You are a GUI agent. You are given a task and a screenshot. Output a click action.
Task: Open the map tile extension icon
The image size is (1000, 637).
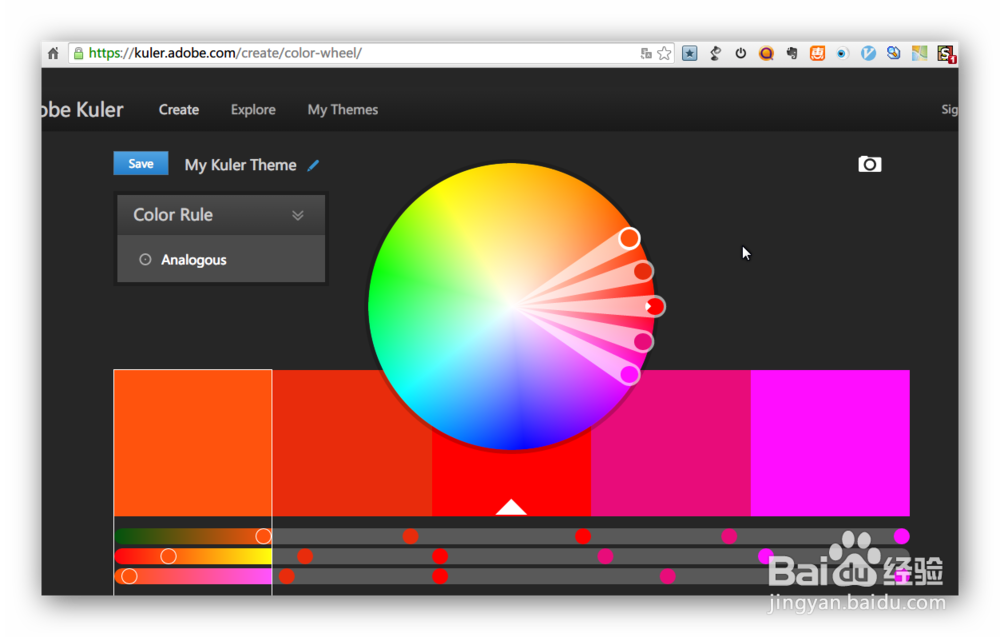click(x=919, y=54)
